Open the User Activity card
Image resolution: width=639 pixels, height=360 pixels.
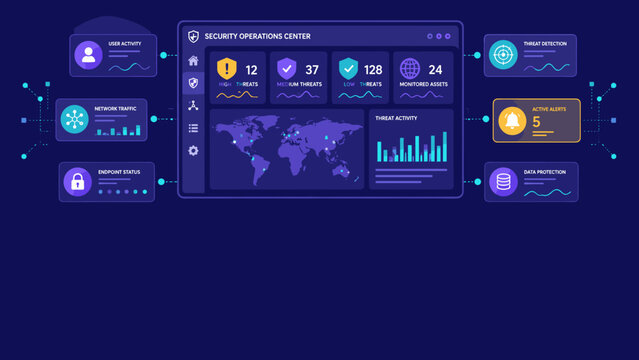[x=113, y=55]
